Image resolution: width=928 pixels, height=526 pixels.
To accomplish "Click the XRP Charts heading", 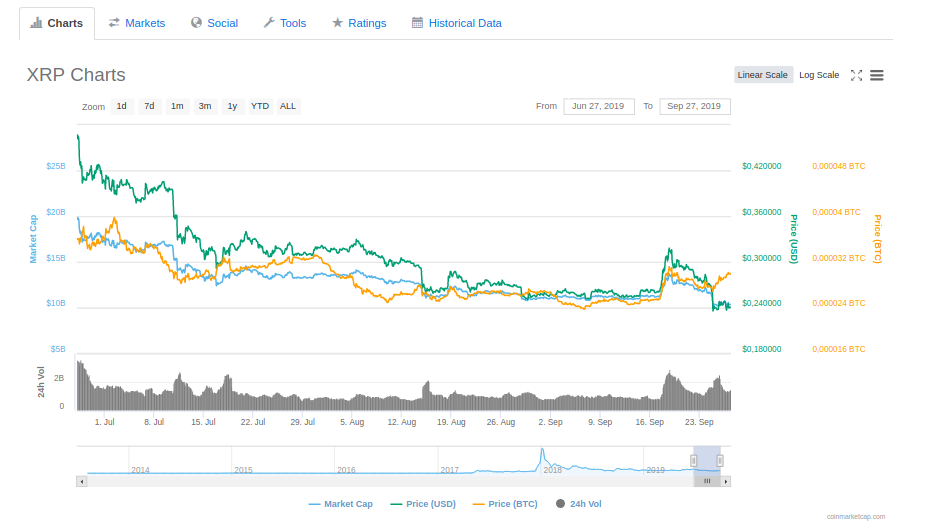I will tap(76, 75).
